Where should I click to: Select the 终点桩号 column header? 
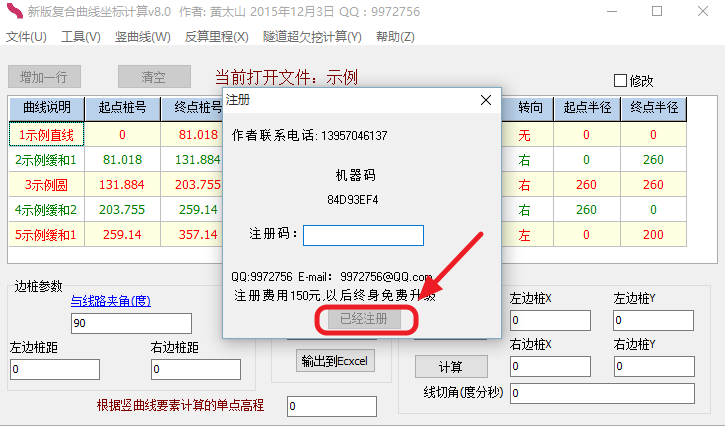192,109
